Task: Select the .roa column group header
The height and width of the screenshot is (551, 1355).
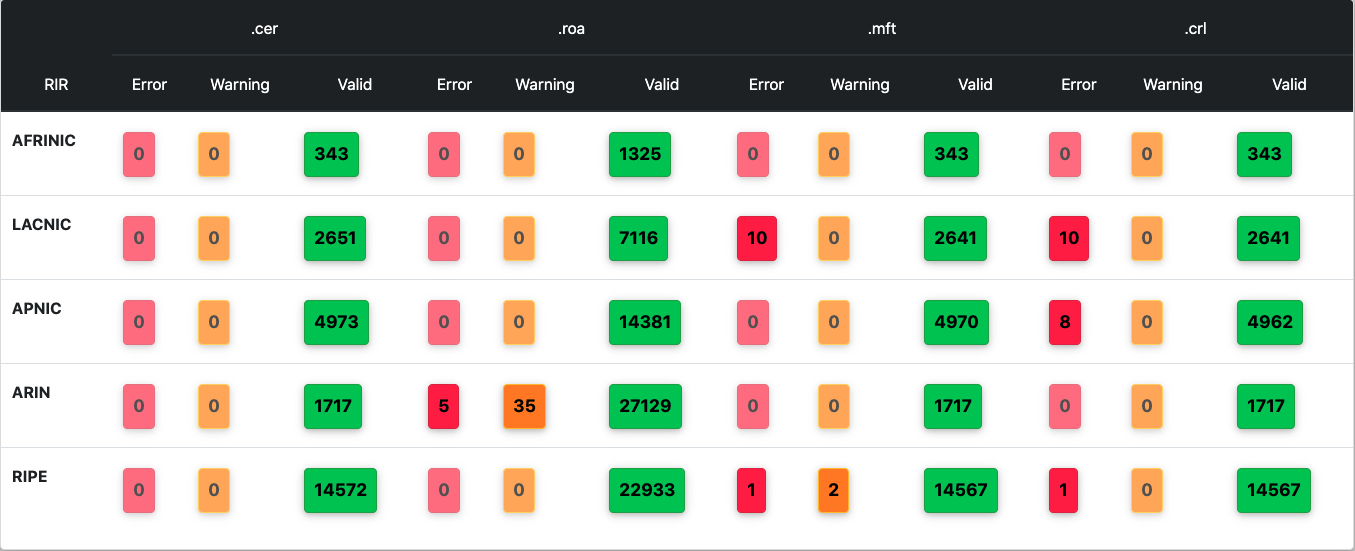Action: click(571, 28)
